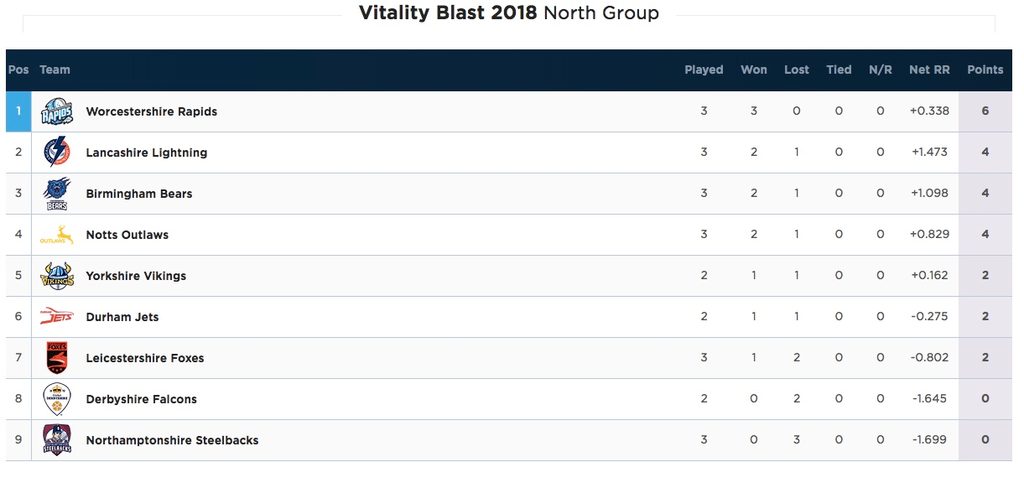Click the Yorkshire Vikings helmet logo

(57, 276)
